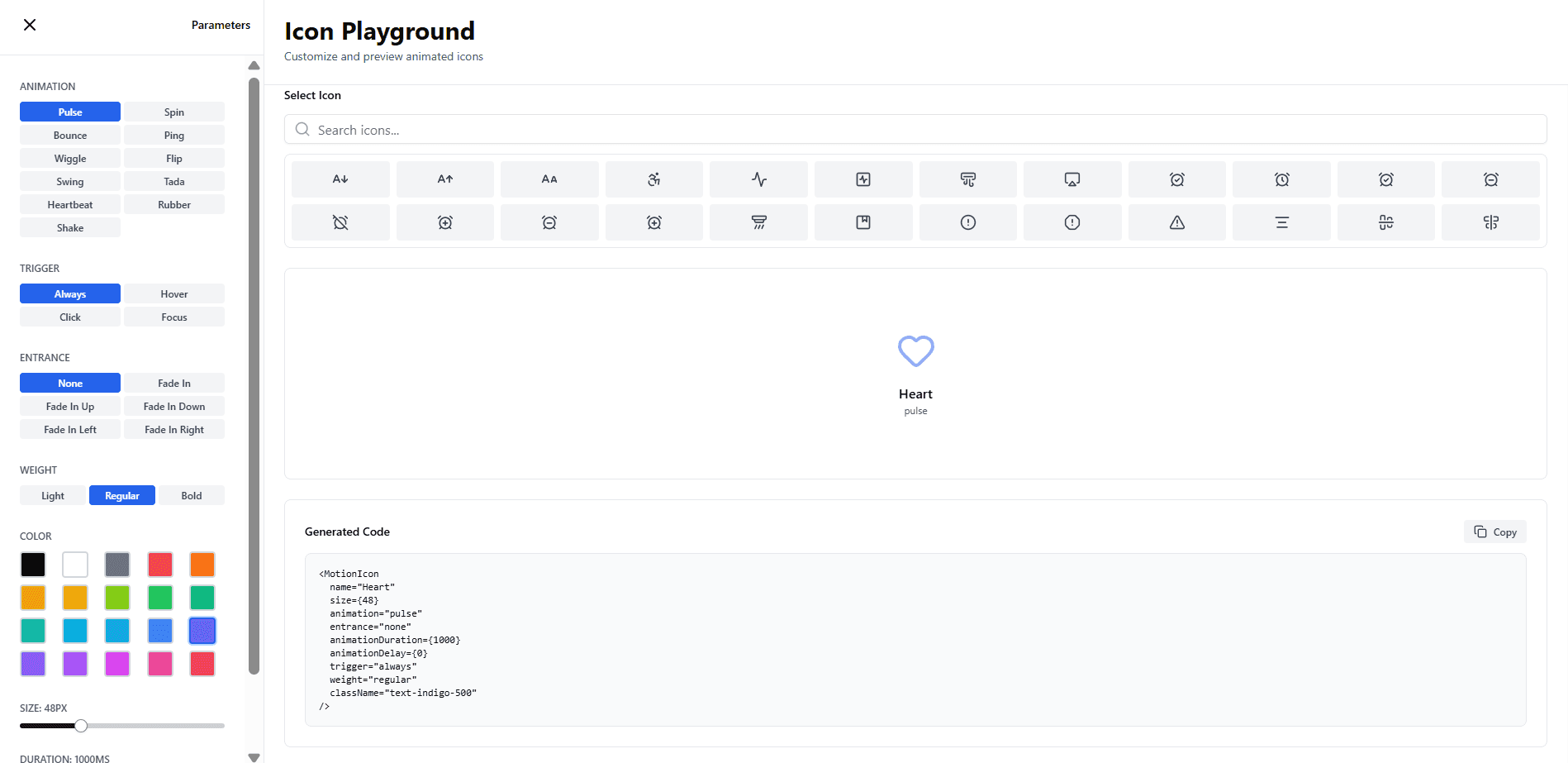Select the A arrow-up sort icon
Screen dimensions: 1568x763
(x=445, y=179)
